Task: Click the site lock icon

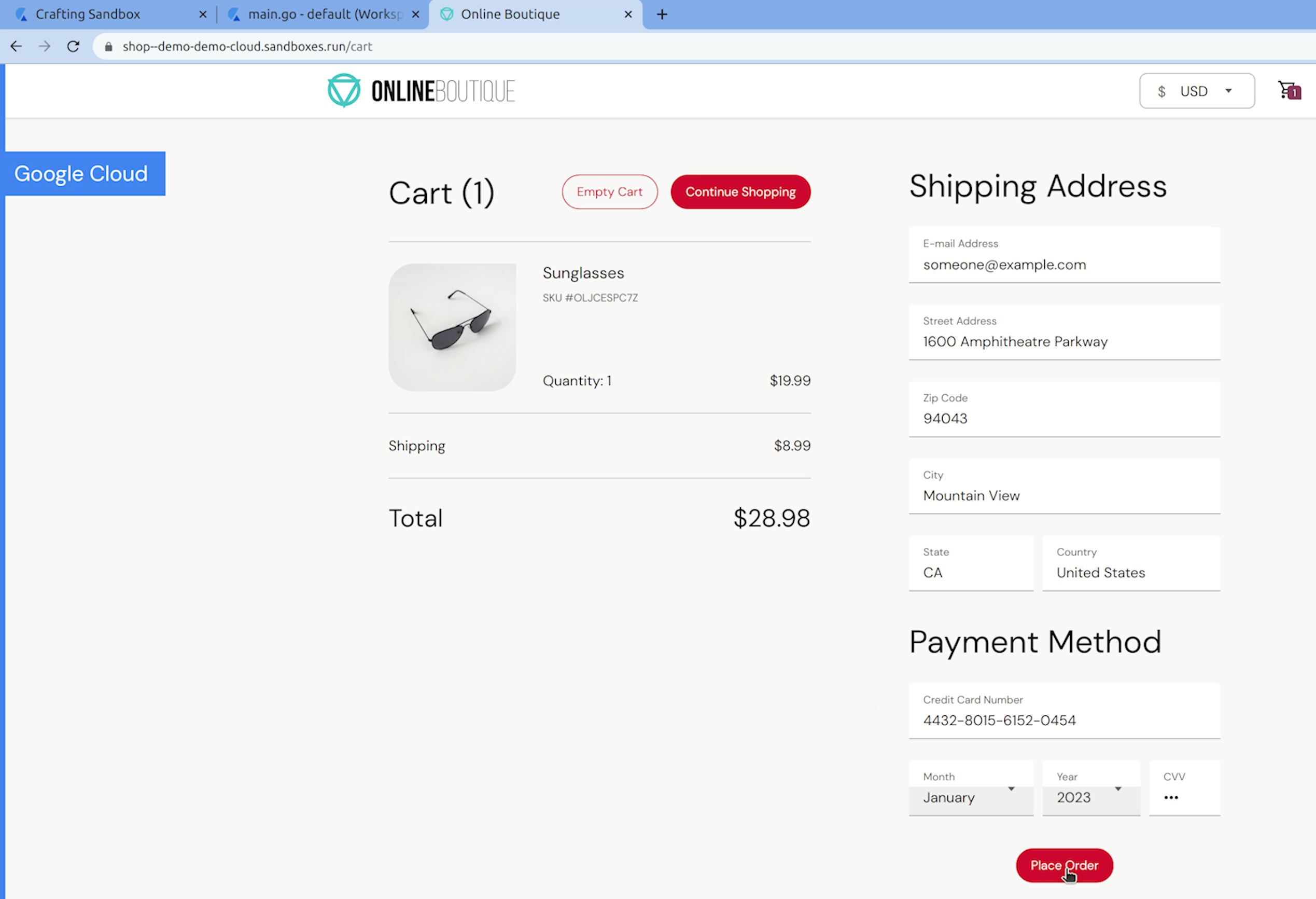Action: click(109, 47)
